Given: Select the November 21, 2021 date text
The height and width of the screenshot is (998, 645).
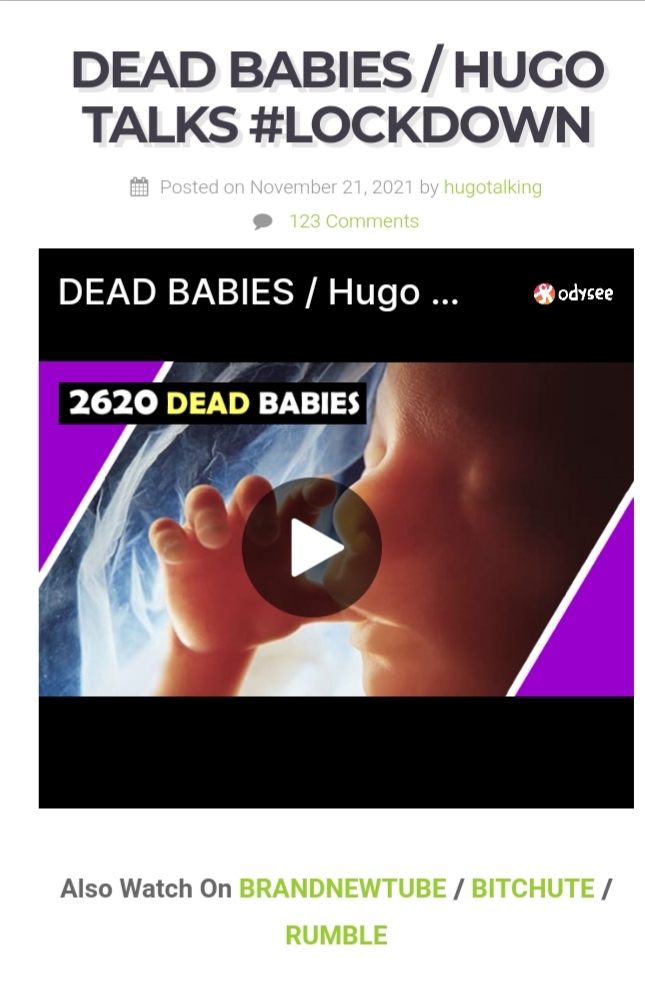Looking at the screenshot, I should [x=332, y=187].
